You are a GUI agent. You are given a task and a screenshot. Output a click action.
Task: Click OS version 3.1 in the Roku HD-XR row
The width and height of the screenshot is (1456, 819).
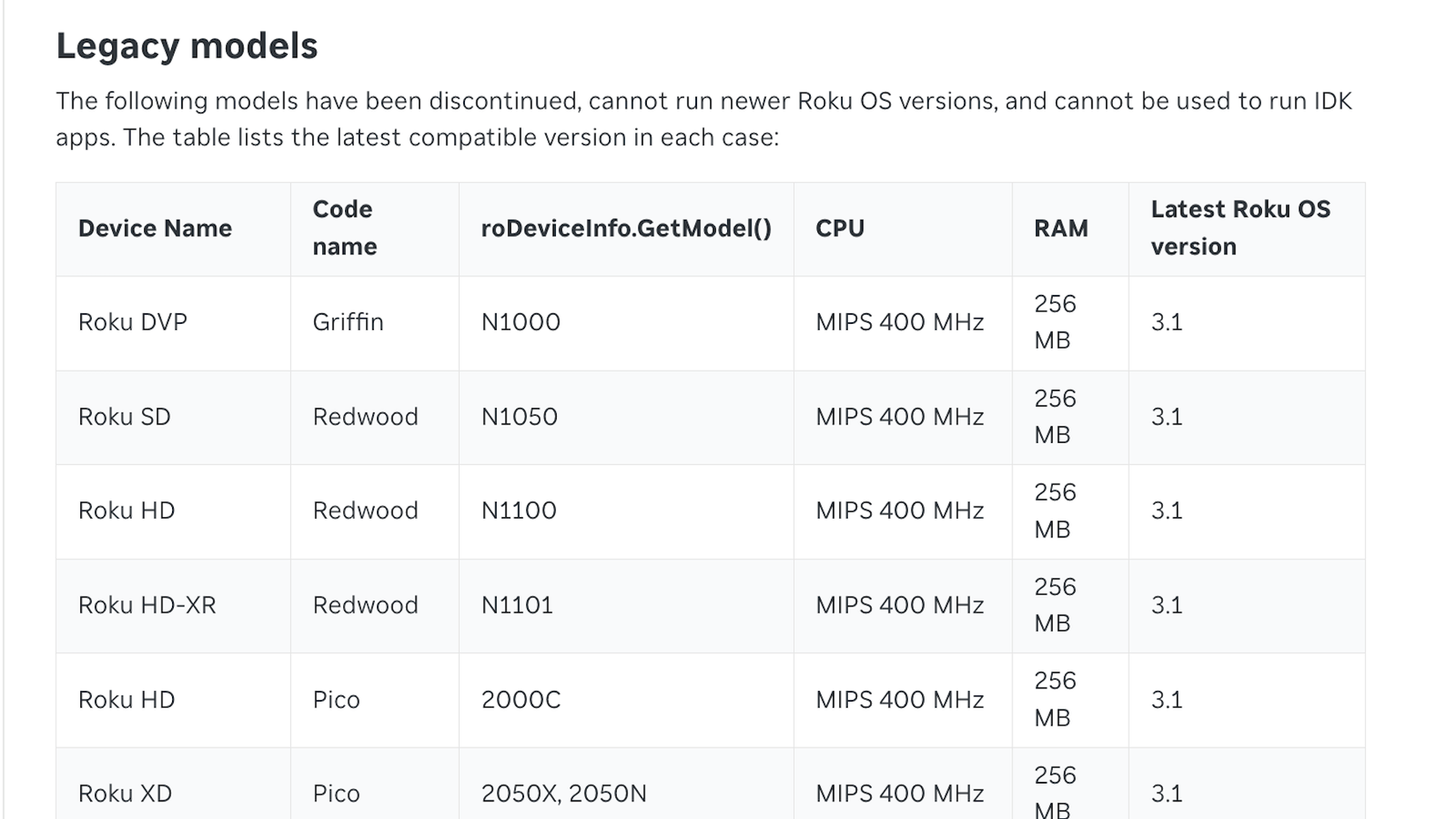[x=1167, y=605]
